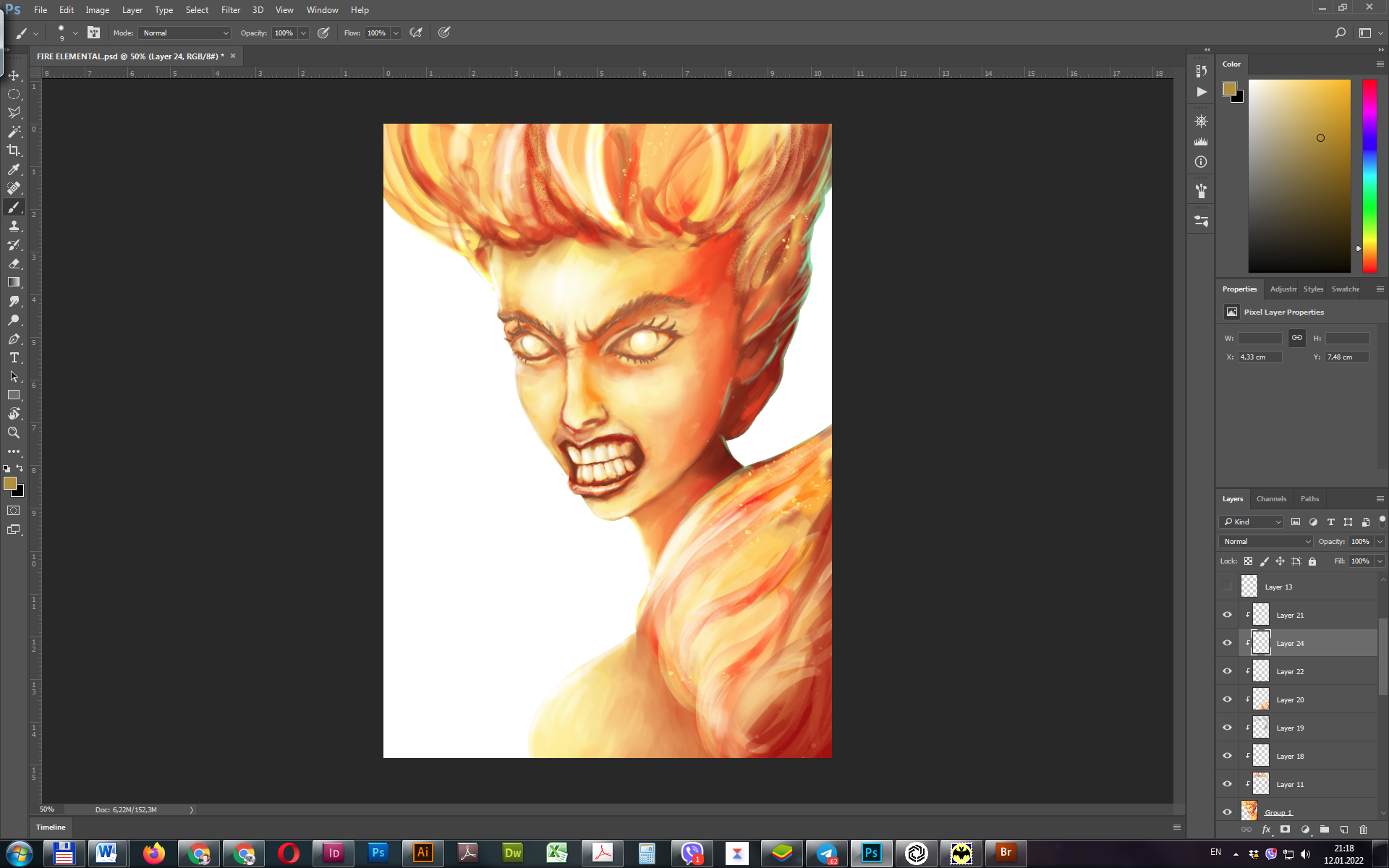Open the Flow dropdown arrow
The height and width of the screenshot is (868, 1389).
click(396, 33)
